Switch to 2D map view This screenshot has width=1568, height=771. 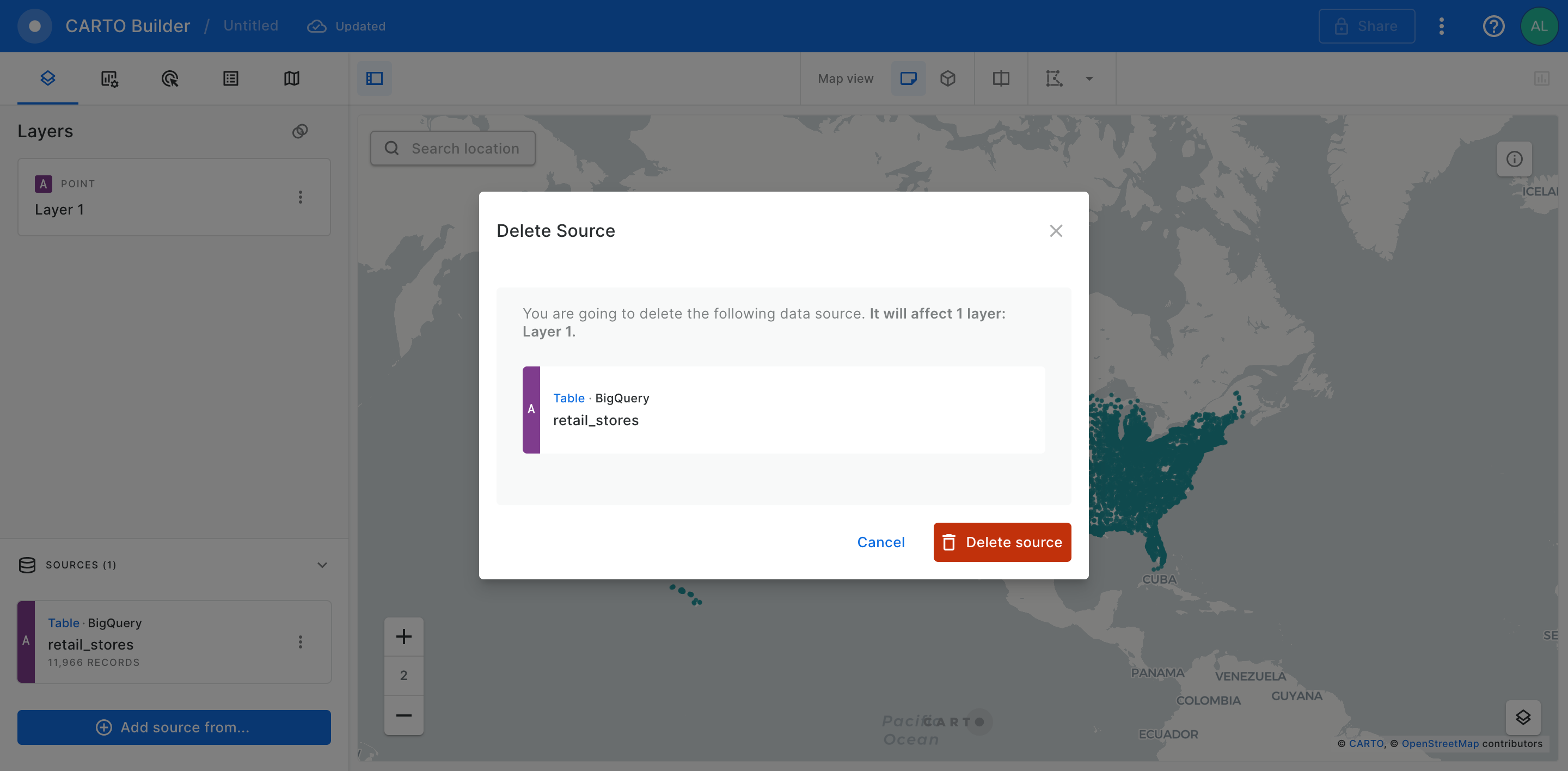tap(908, 78)
